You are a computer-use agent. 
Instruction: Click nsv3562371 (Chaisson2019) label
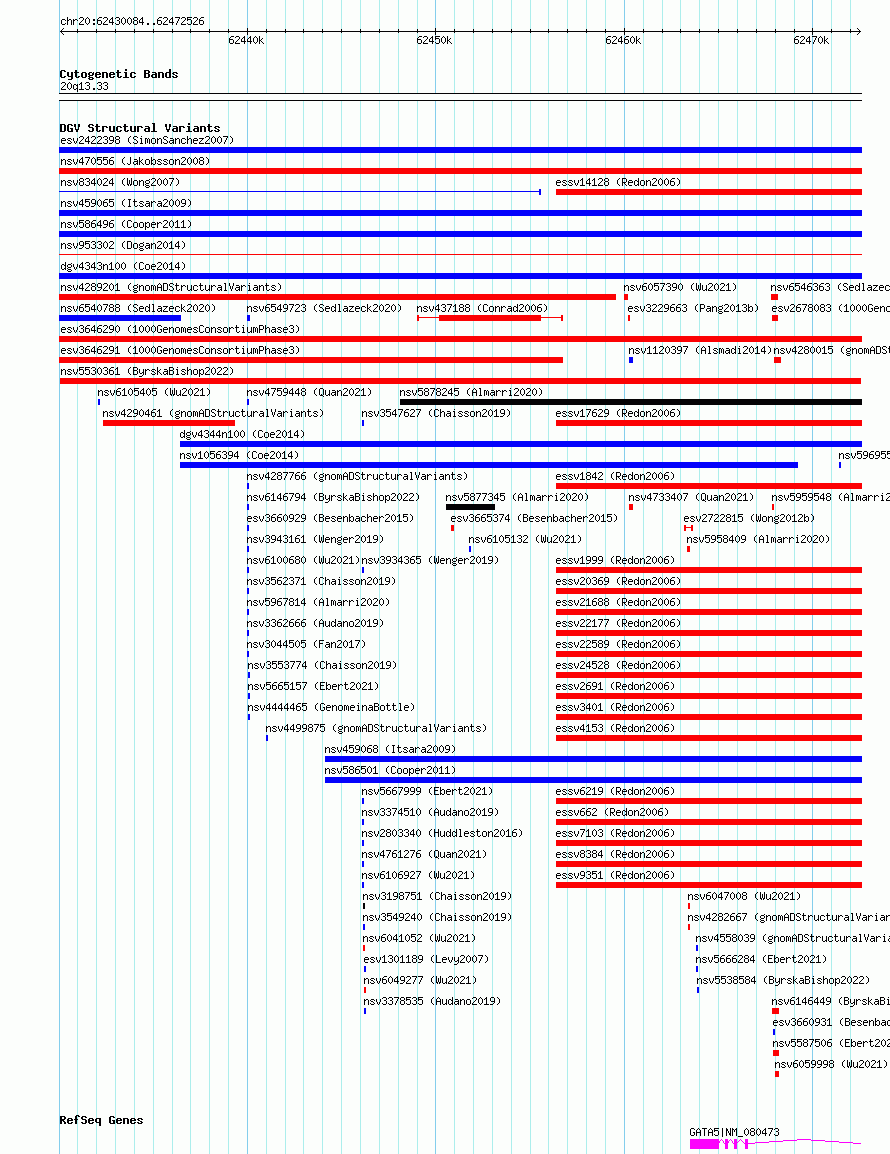tap(321, 581)
